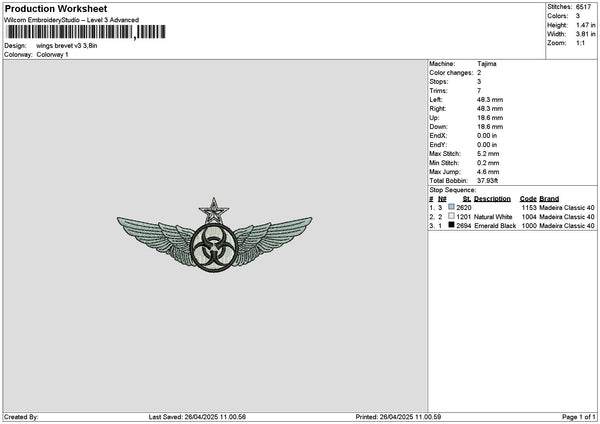
Task: Click the Stitches value 6517
Action: point(584,7)
